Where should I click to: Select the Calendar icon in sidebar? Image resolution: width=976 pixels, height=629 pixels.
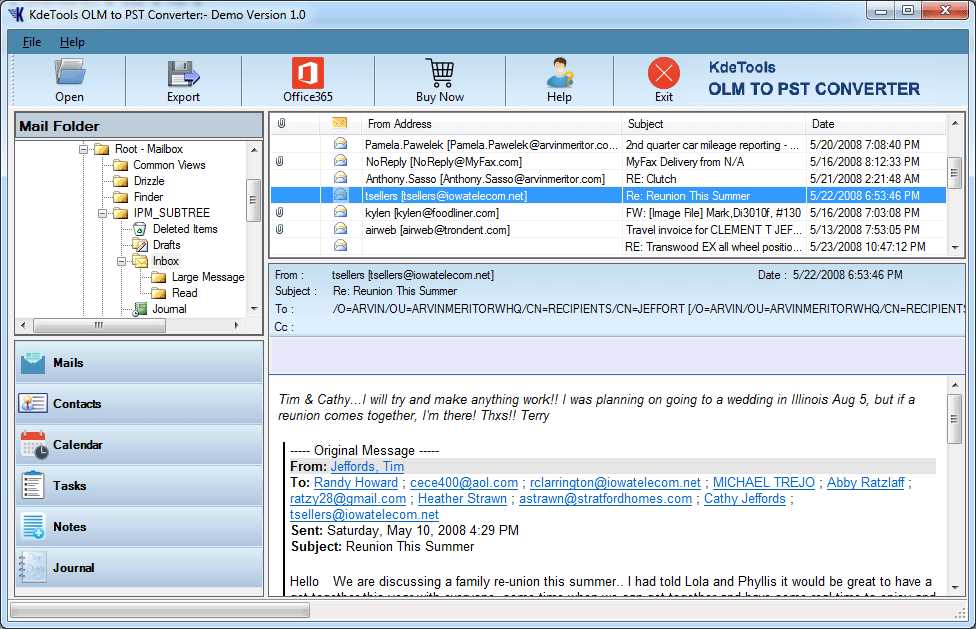point(34,444)
